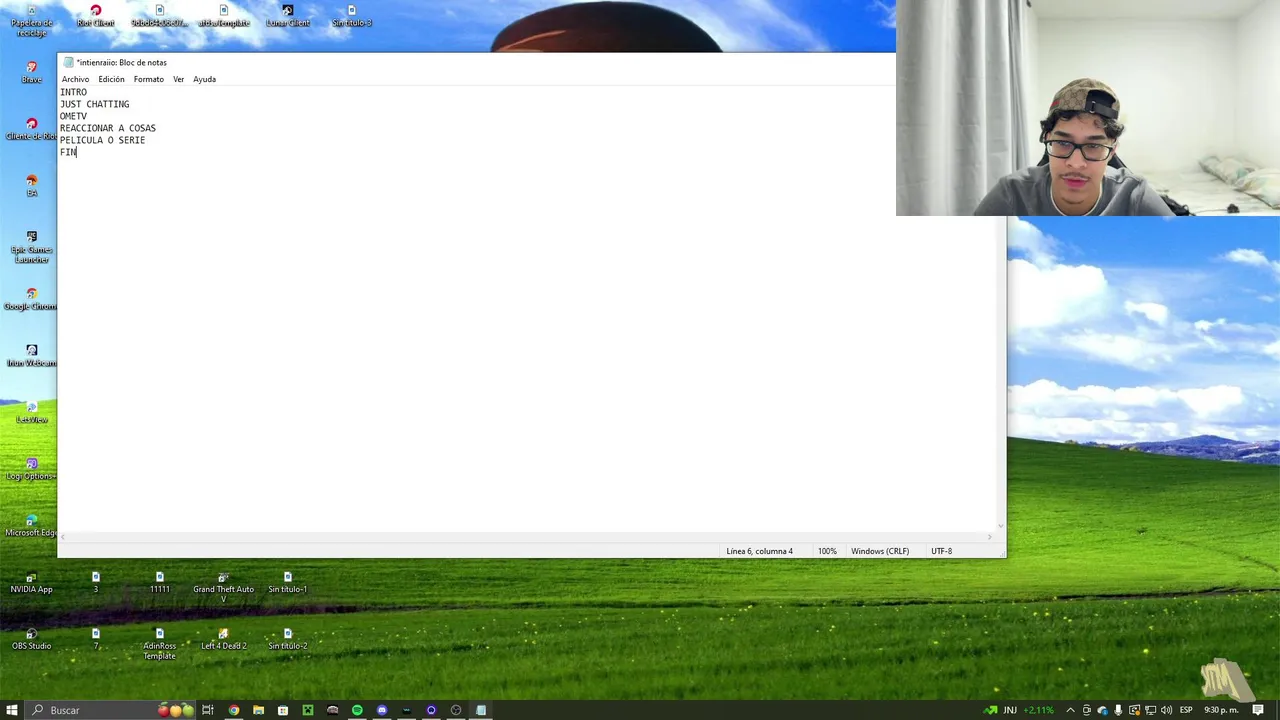
Task: Select the Riot Client desktop icon
Action: (96, 16)
